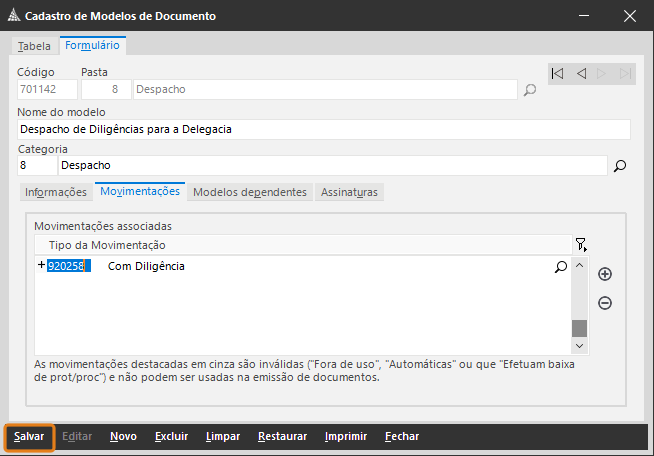The width and height of the screenshot is (654, 456).
Task: Create new record with Novo
Action: pyautogui.click(x=123, y=437)
